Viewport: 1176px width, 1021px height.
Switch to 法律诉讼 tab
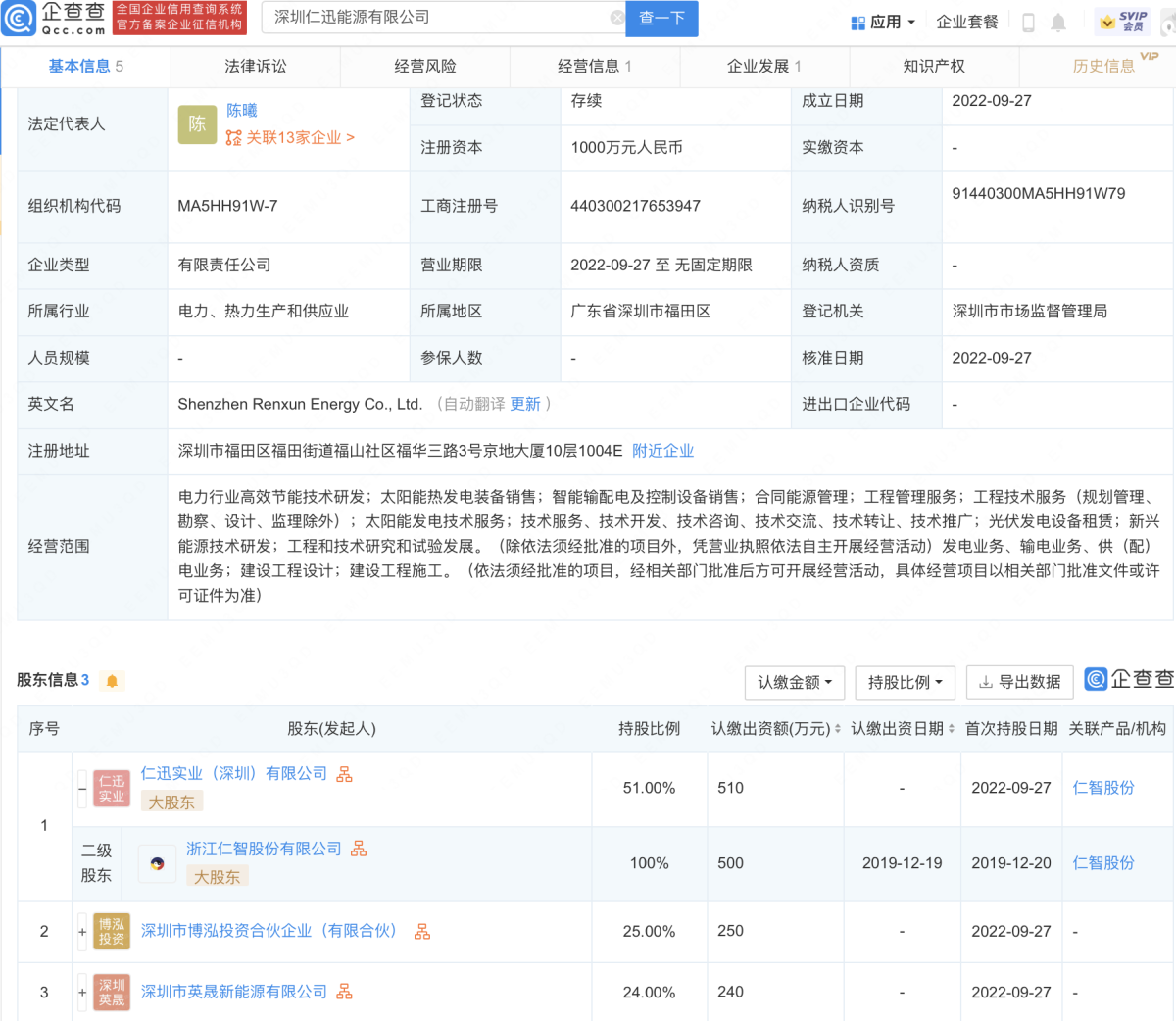point(256,66)
